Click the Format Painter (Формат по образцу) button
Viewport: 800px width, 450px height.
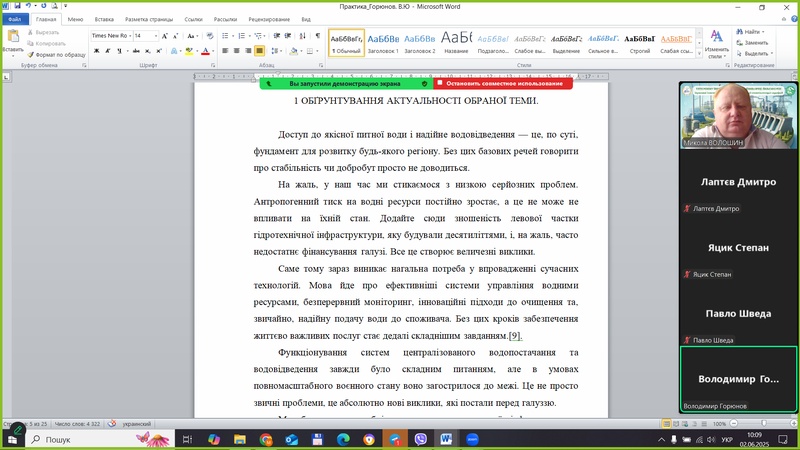[54, 54]
